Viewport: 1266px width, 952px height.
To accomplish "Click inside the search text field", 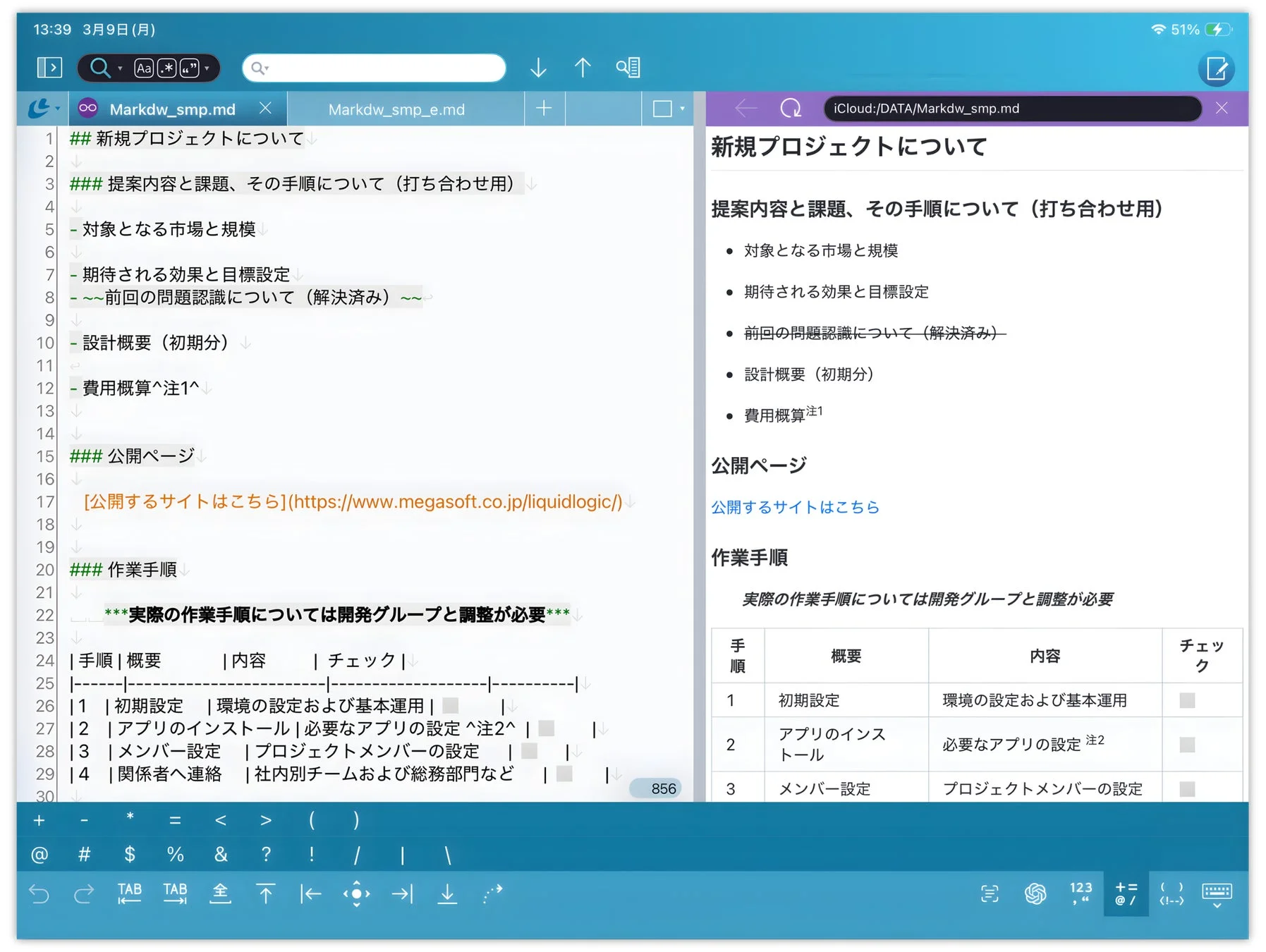I will (x=374, y=68).
